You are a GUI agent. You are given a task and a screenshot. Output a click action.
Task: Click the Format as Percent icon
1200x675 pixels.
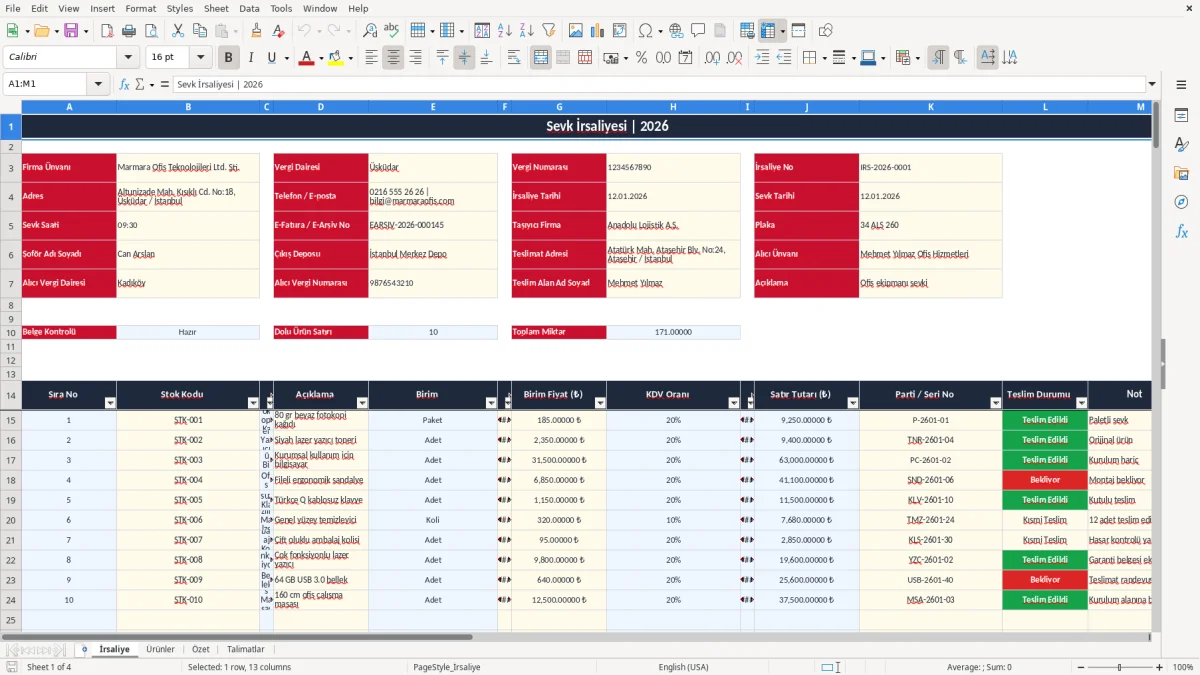click(x=641, y=58)
